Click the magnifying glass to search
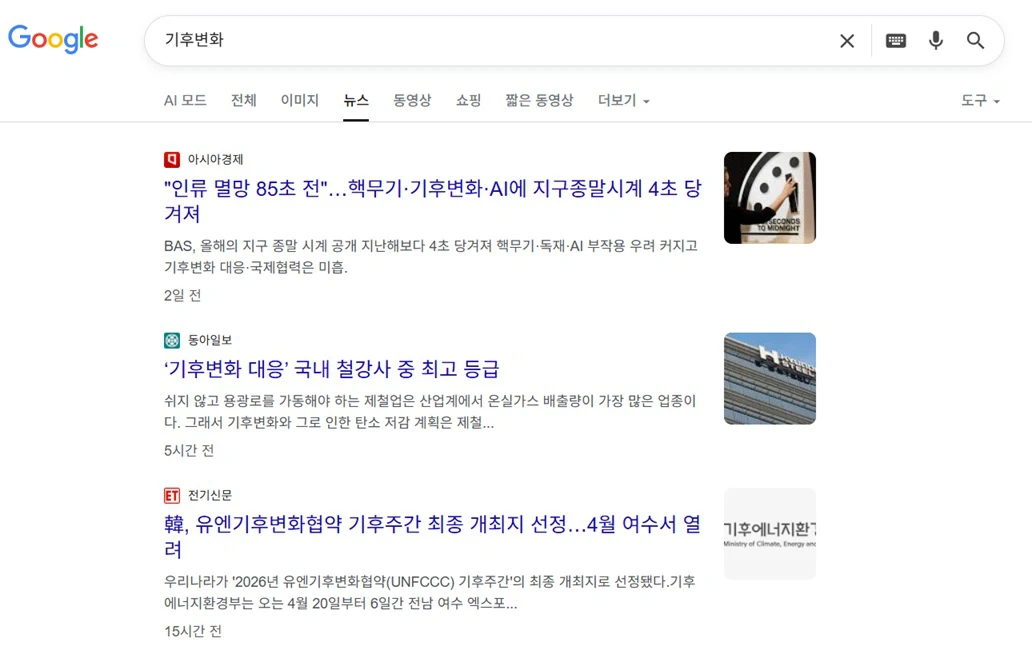Image resolution: width=1032 pixels, height=658 pixels. click(975, 41)
